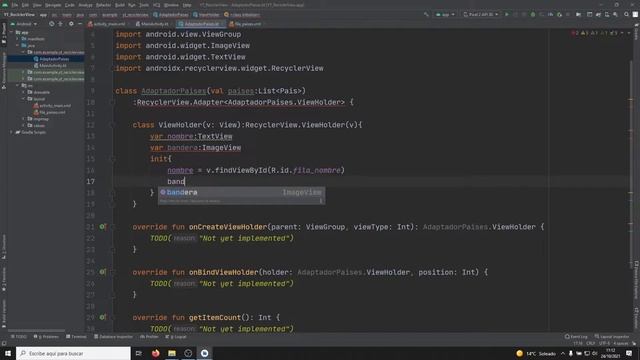Click override gutter icon on line 29
The width and height of the screenshot is (640, 360).
(x=102, y=317)
